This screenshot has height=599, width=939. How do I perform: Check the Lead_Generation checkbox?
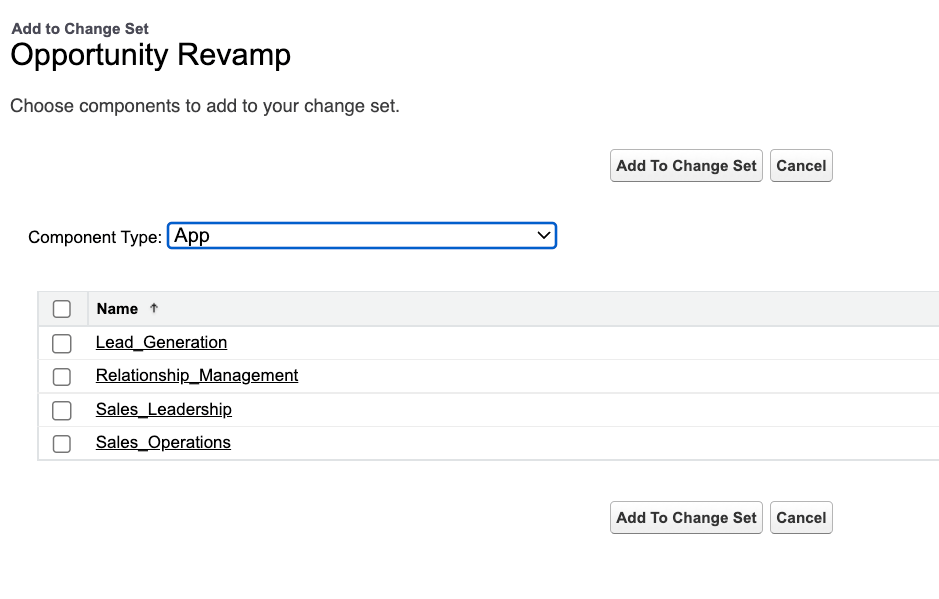tap(61, 343)
